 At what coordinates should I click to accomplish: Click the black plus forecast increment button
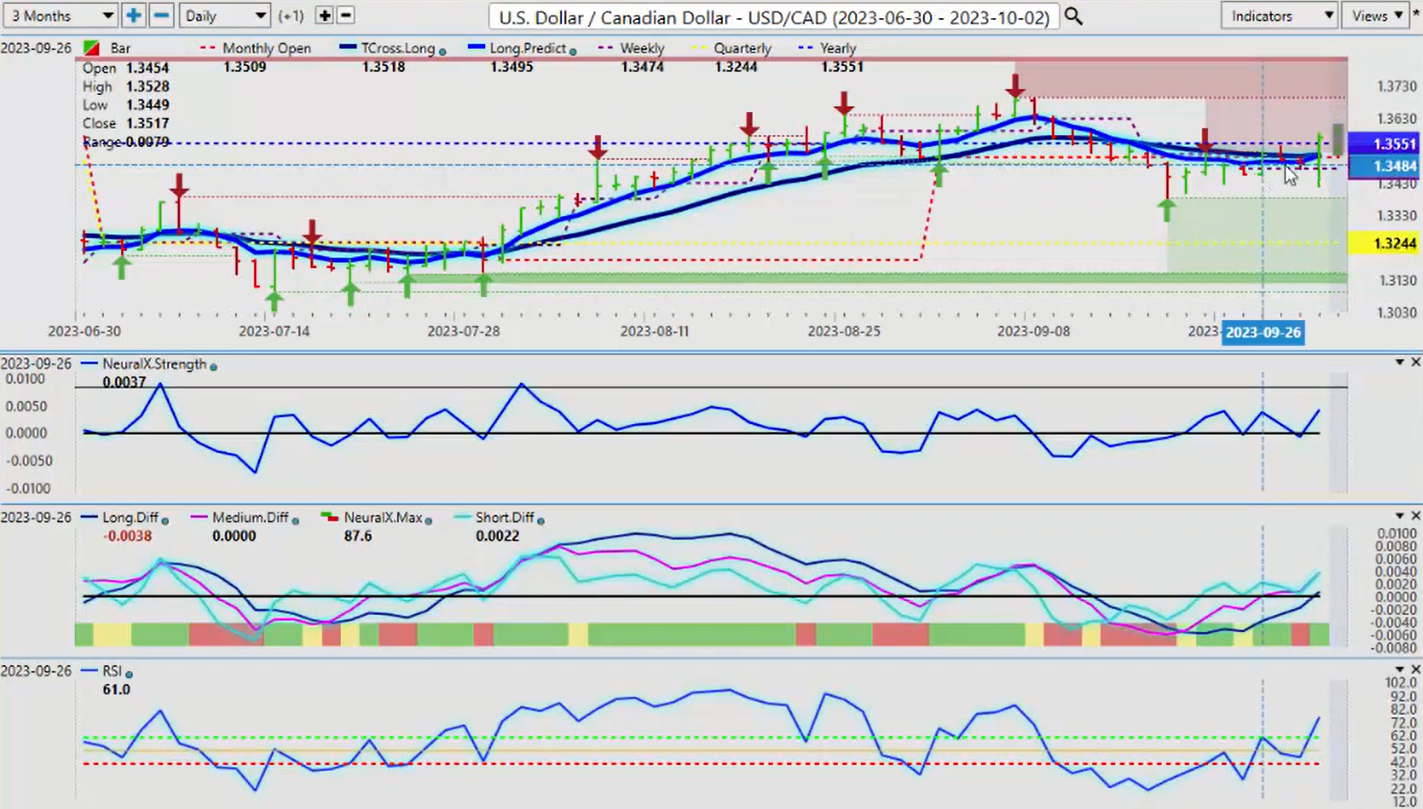pyautogui.click(x=324, y=15)
